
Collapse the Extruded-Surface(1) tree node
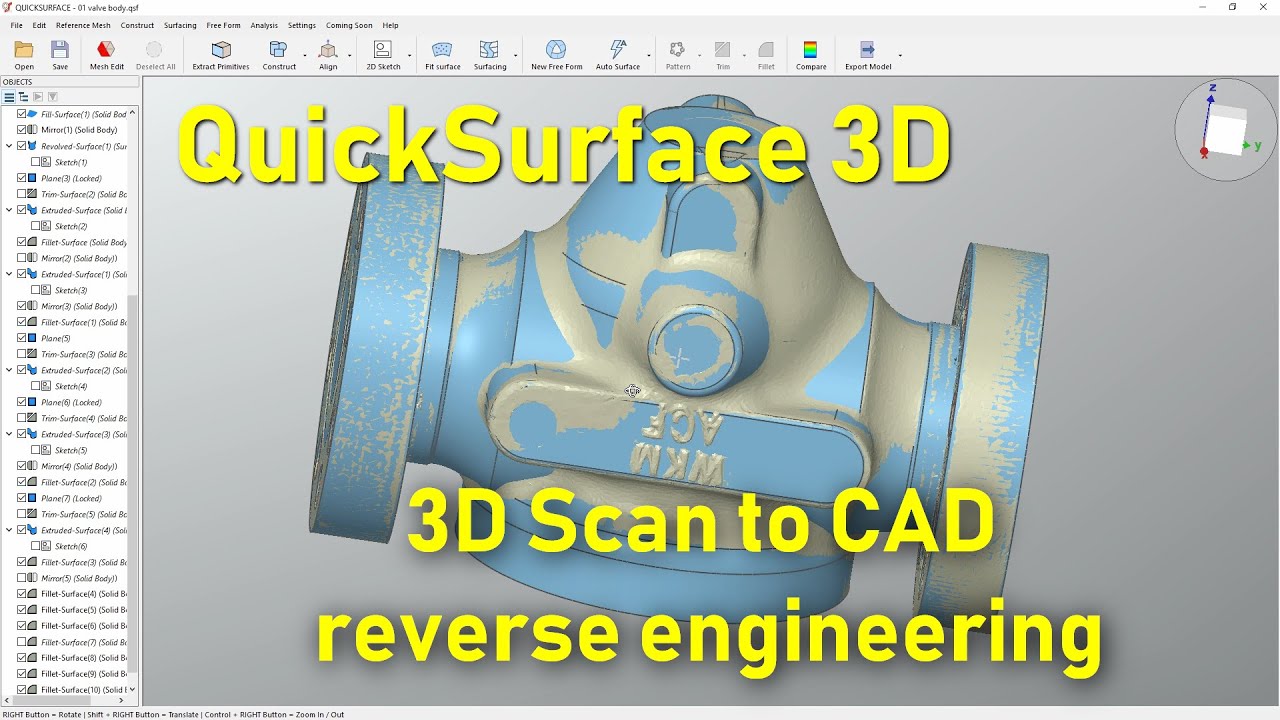coord(9,274)
